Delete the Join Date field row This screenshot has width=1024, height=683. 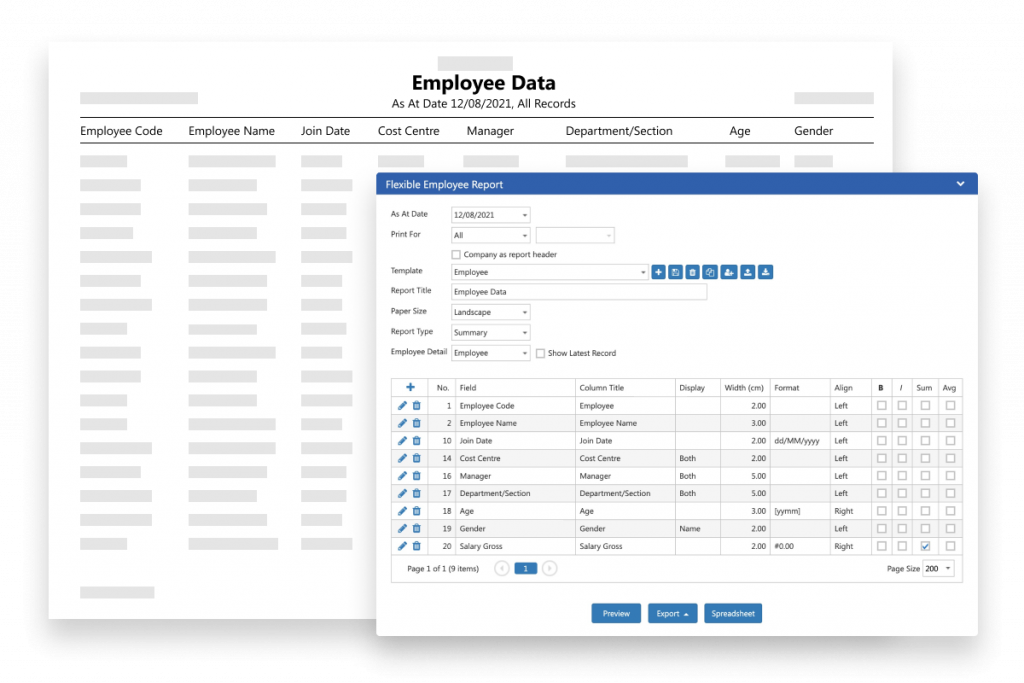point(417,441)
